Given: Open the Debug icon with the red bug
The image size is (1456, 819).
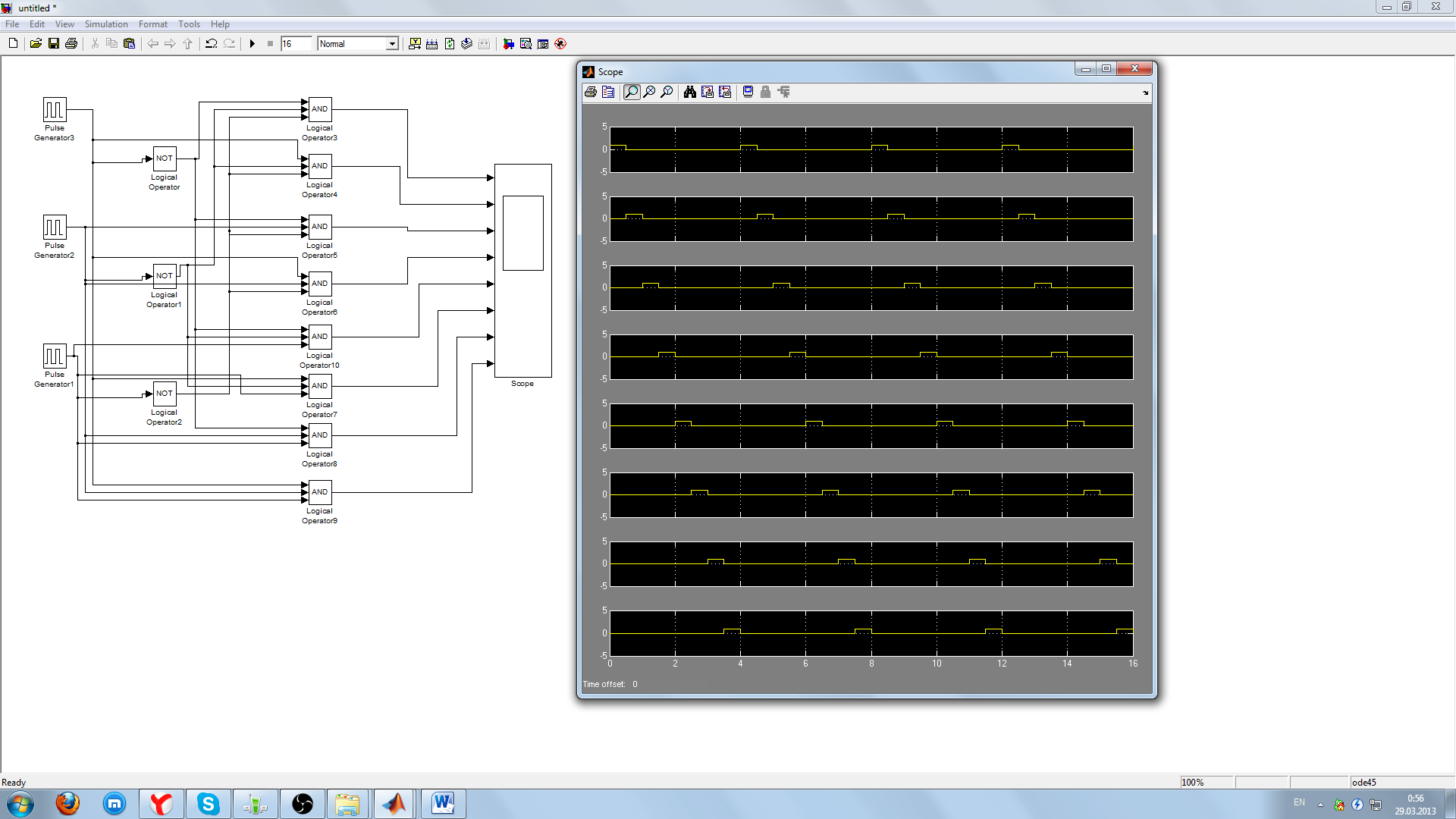Looking at the screenshot, I should pos(560,44).
